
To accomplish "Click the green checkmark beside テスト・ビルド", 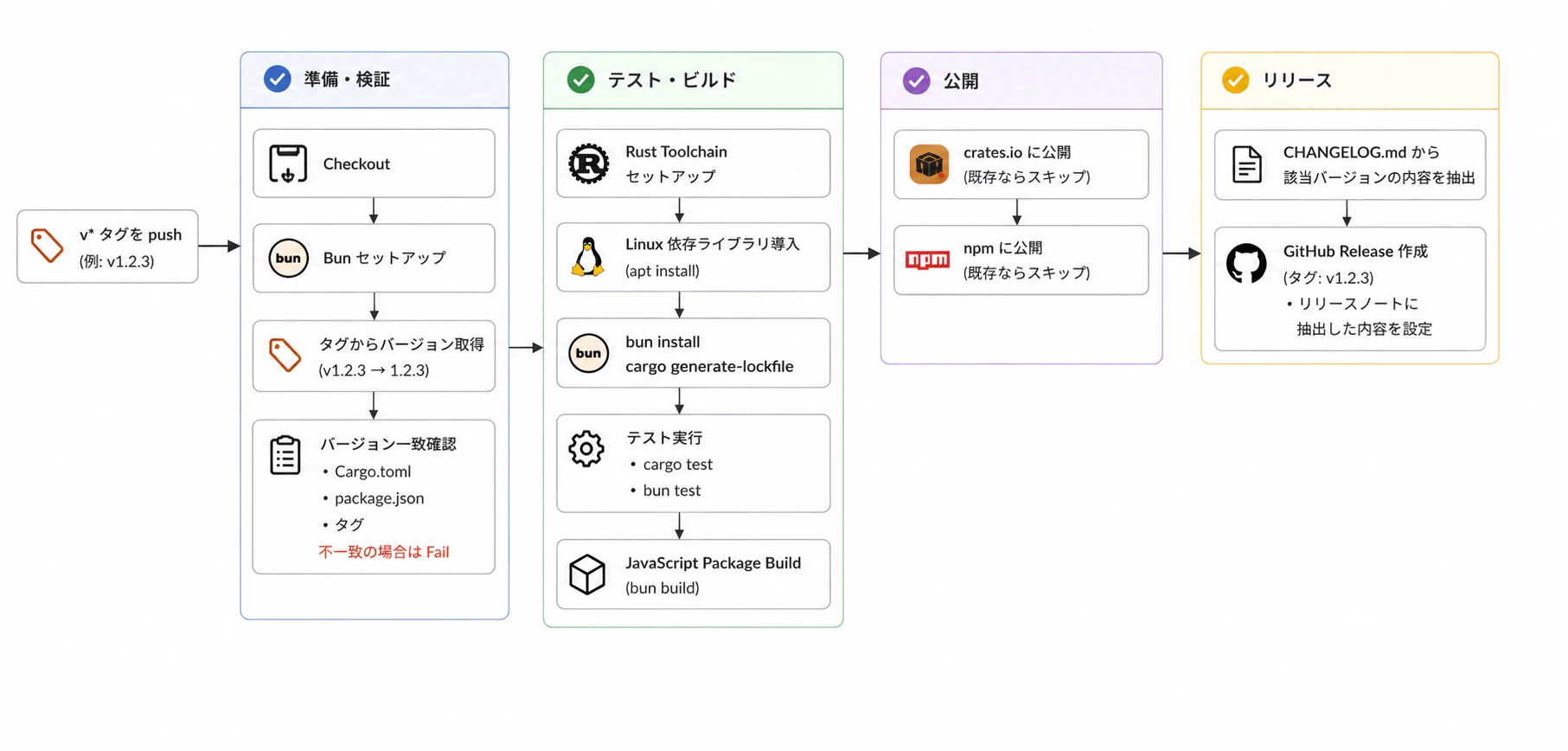I will pyautogui.click(x=580, y=80).
